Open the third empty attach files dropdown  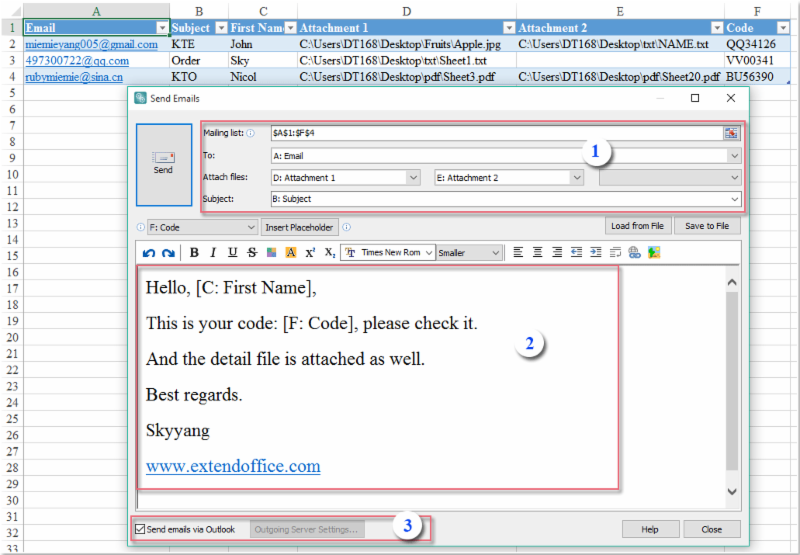click(734, 178)
